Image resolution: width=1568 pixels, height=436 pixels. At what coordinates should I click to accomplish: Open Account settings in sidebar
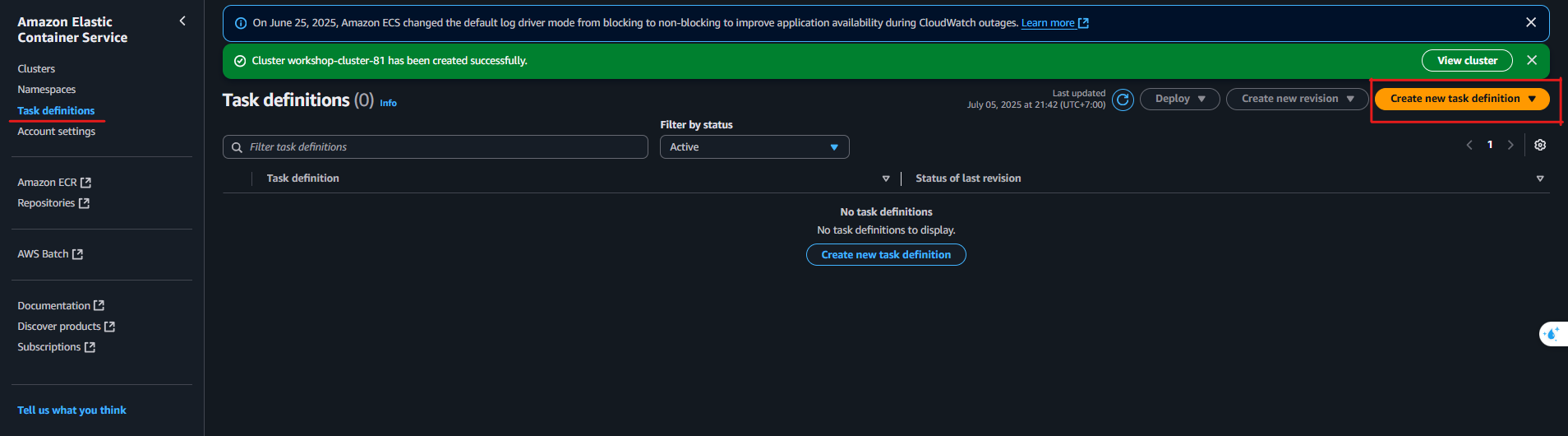57,132
